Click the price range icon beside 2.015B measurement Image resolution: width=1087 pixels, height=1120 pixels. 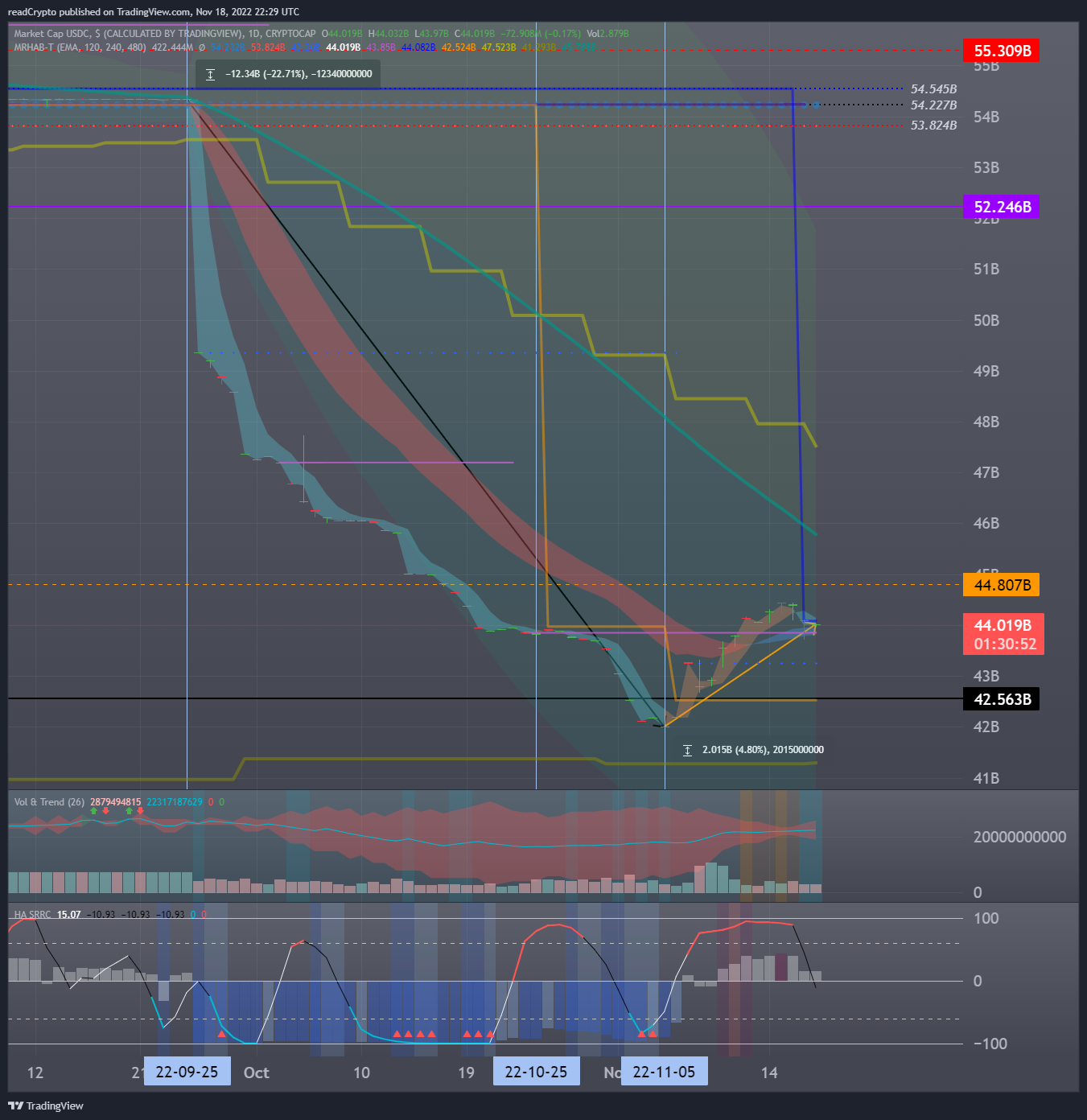[x=687, y=750]
